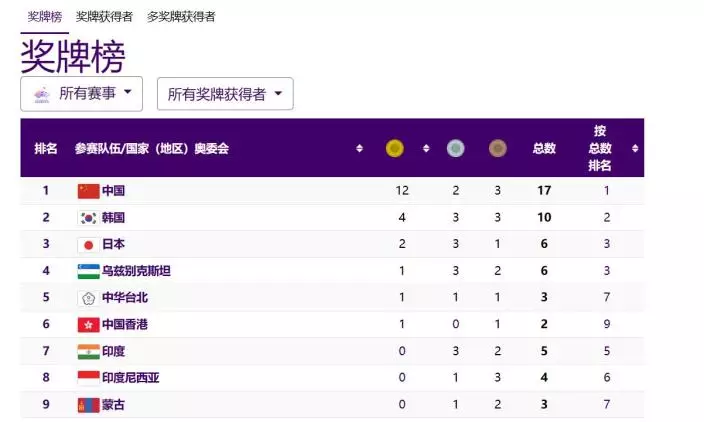Switch to the 奖牌获得者 tab
704x422 pixels.
coord(104,16)
